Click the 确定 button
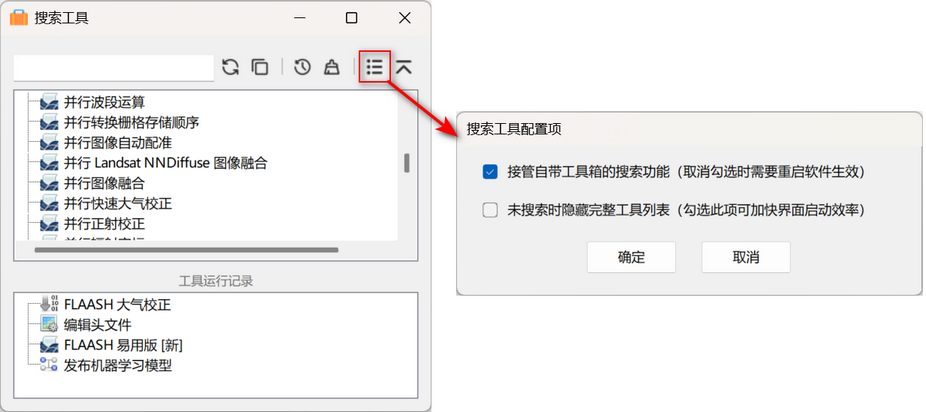The image size is (926, 412). click(631, 257)
